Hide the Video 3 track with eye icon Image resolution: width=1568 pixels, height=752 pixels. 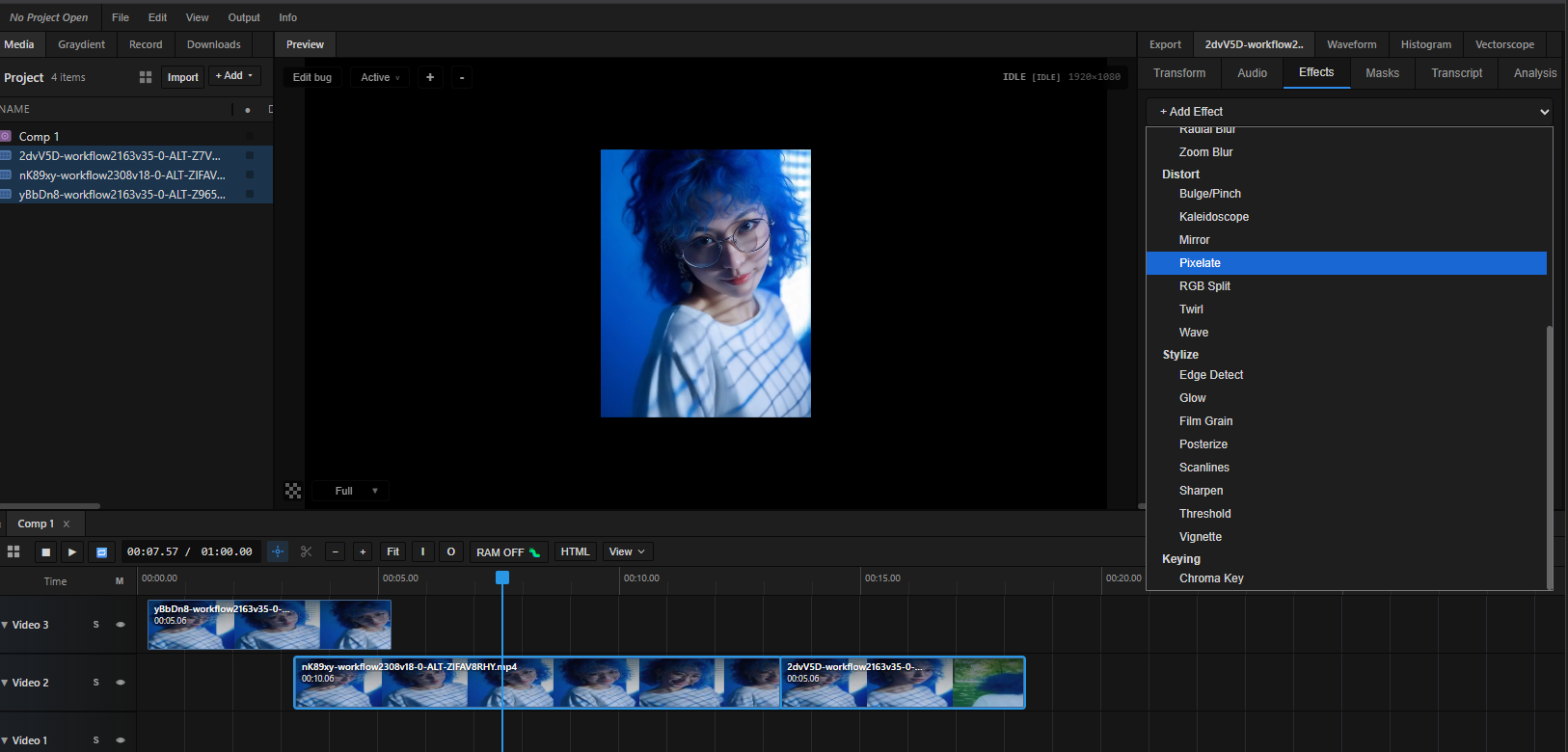[x=121, y=625]
